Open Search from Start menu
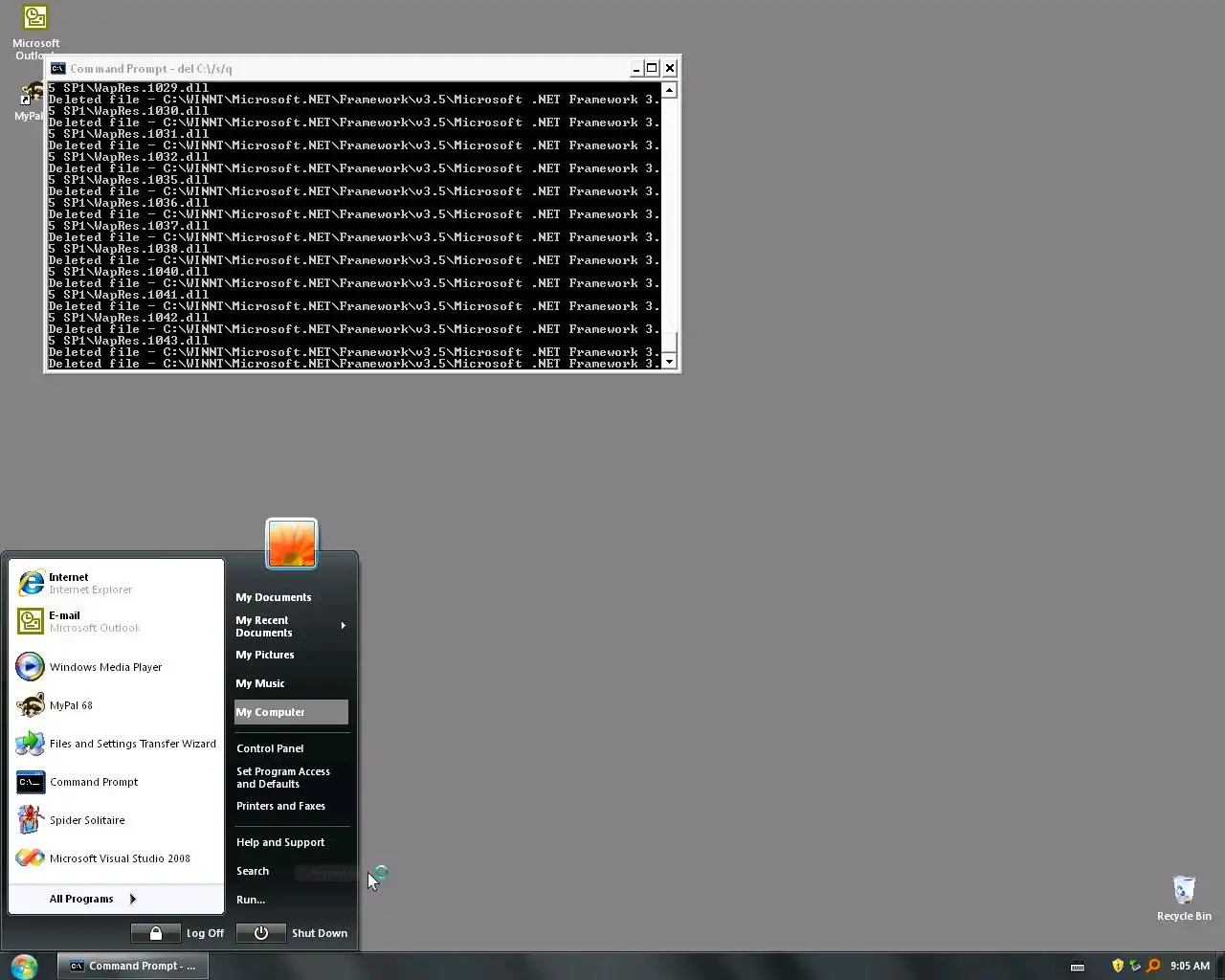The height and width of the screenshot is (980, 1225). pos(253,871)
